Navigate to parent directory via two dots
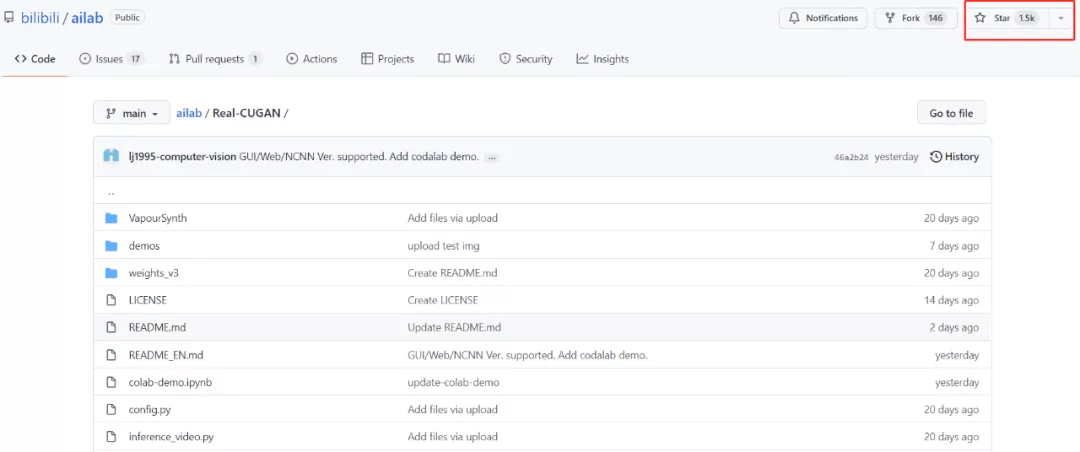 point(111,191)
